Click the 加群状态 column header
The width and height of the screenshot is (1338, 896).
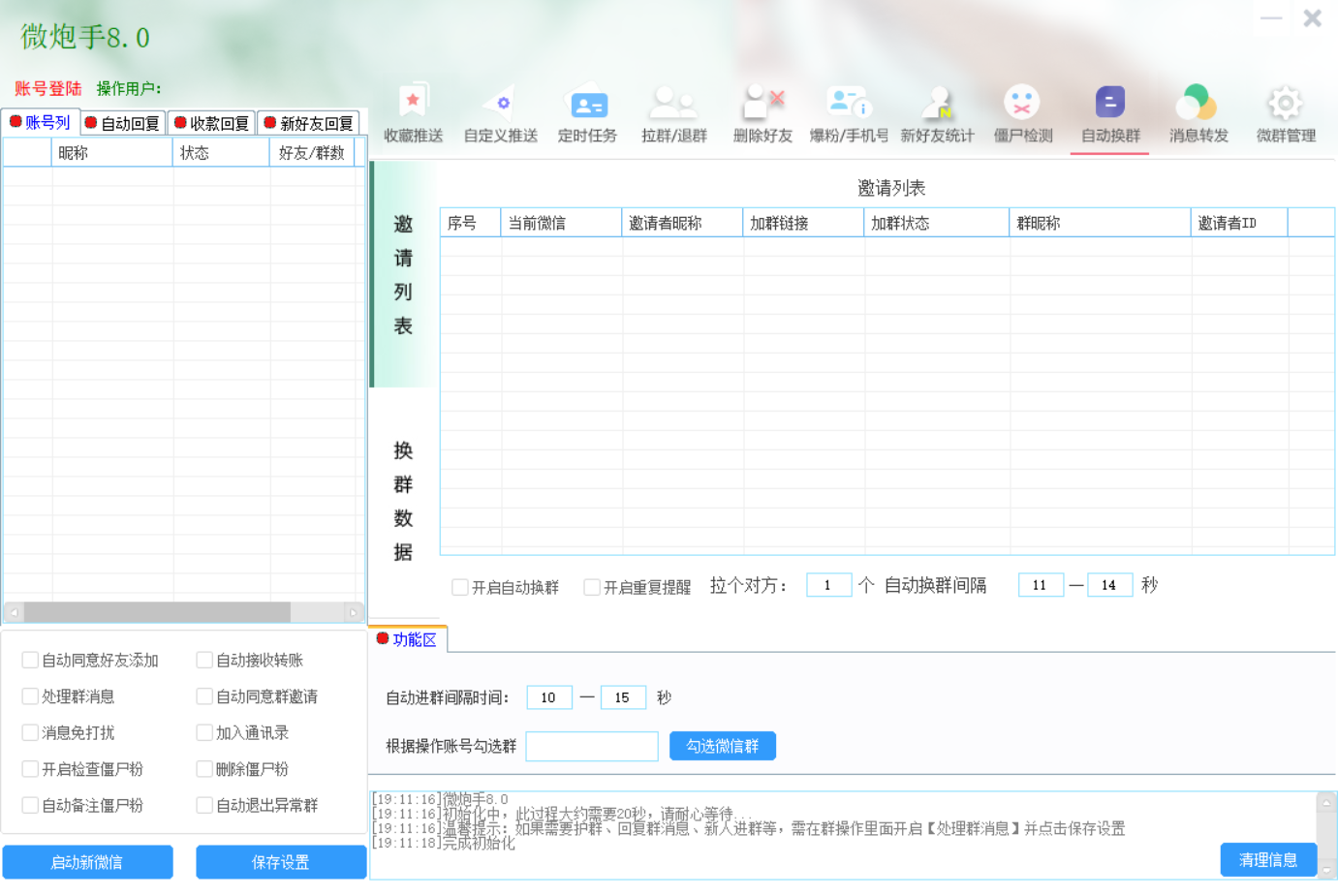[x=937, y=223]
